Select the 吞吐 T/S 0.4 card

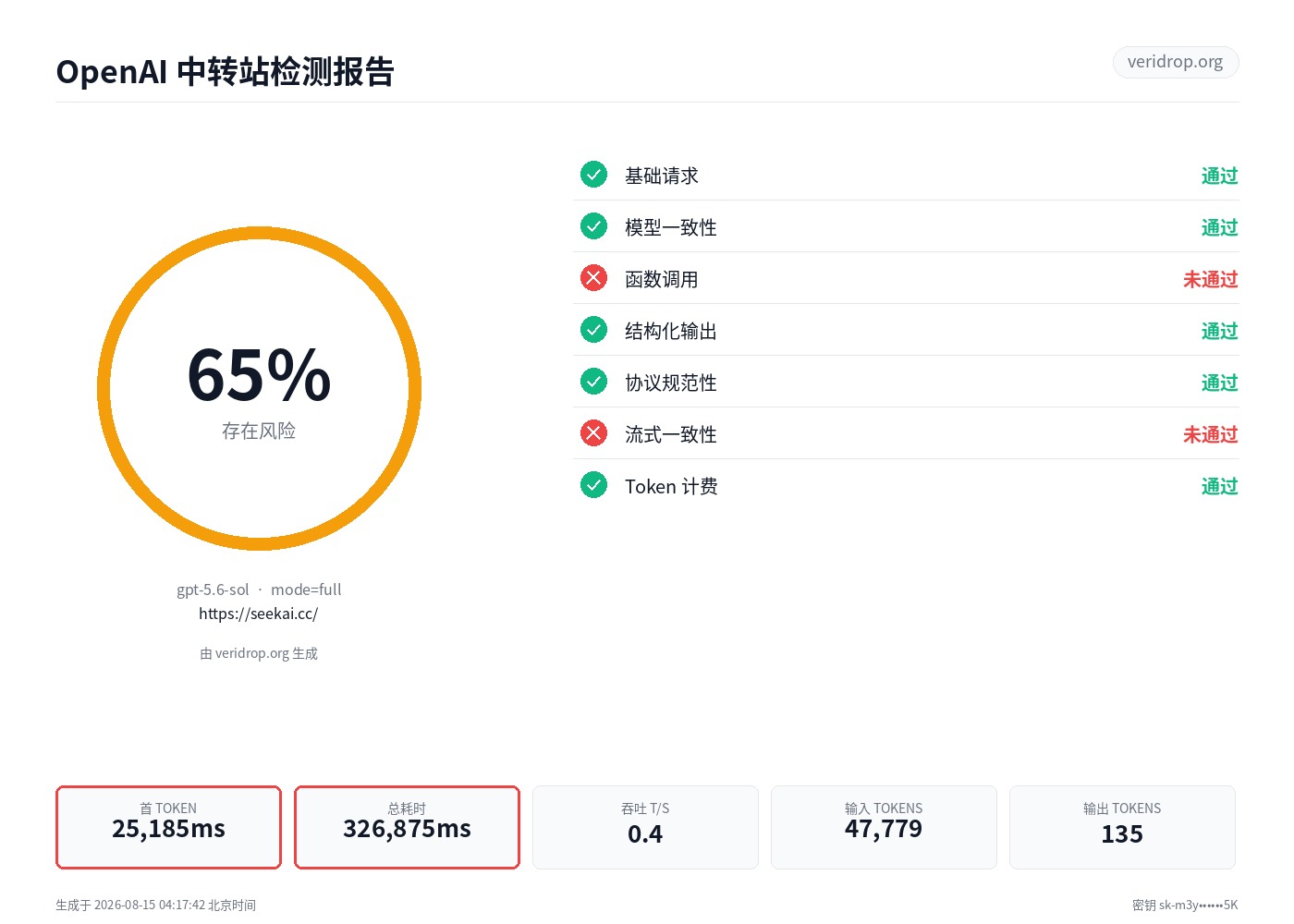(645, 827)
